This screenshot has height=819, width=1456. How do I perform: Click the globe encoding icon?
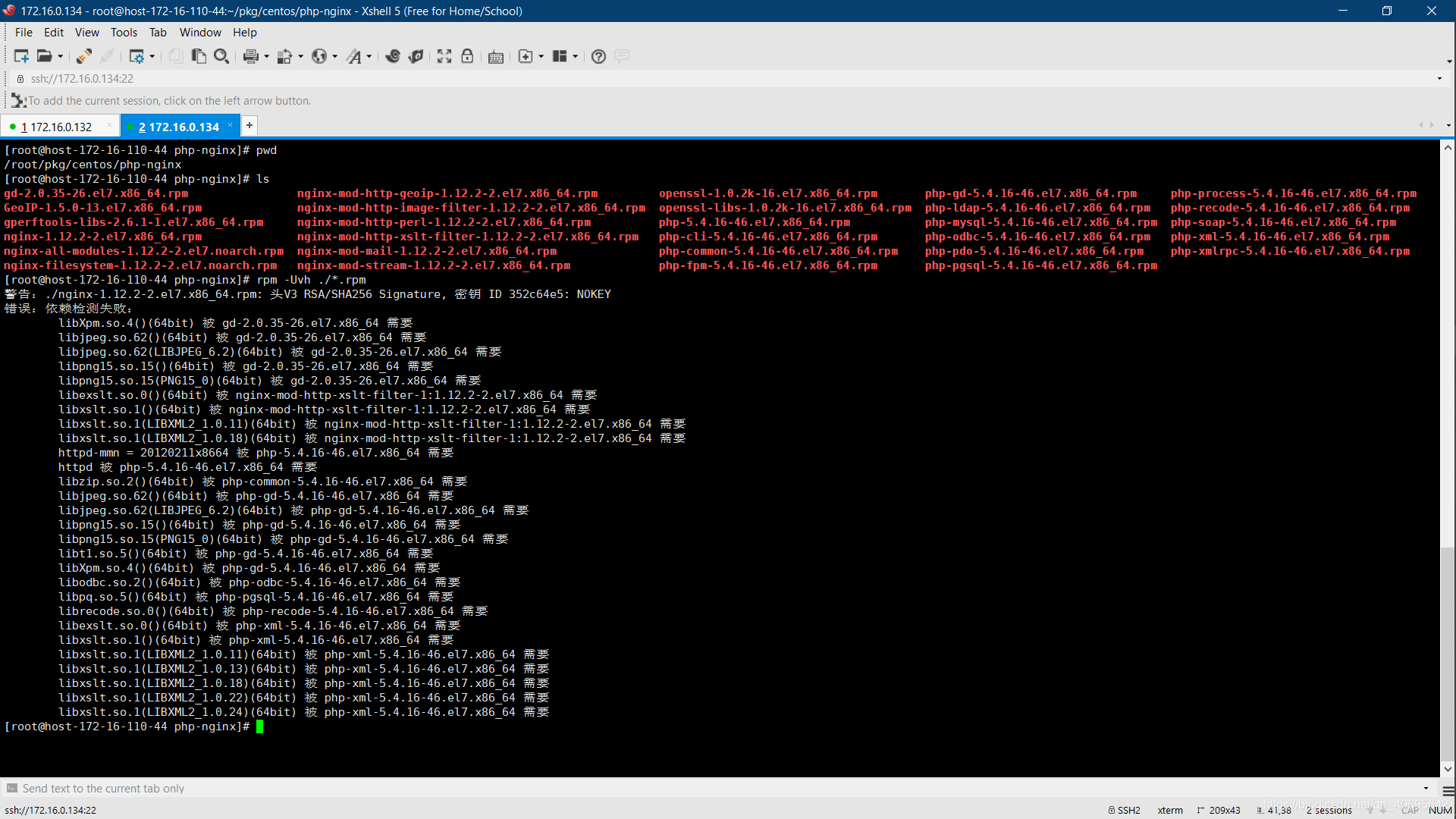click(x=319, y=56)
